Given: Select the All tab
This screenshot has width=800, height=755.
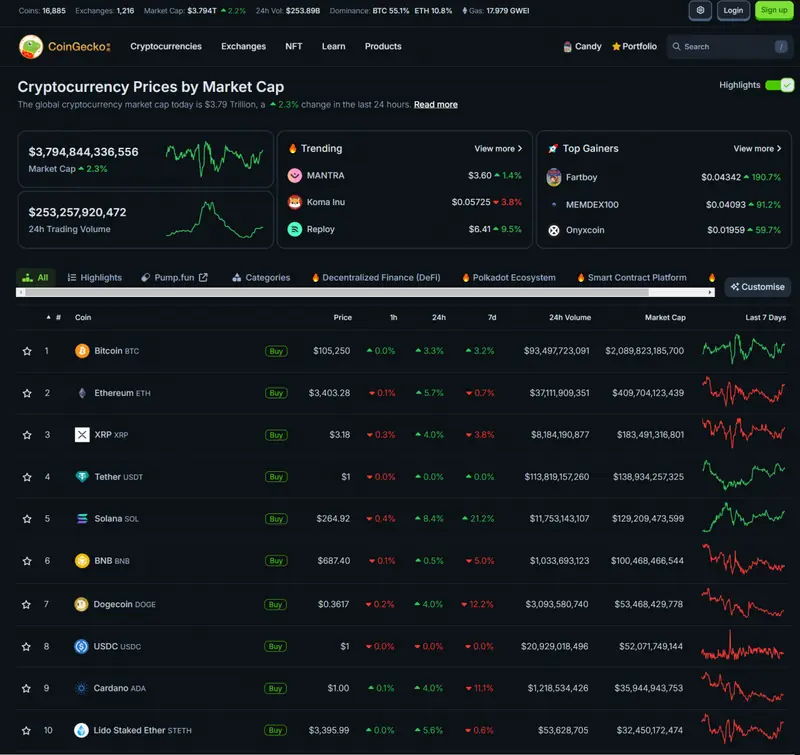Looking at the screenshot, I should [36, 278].
